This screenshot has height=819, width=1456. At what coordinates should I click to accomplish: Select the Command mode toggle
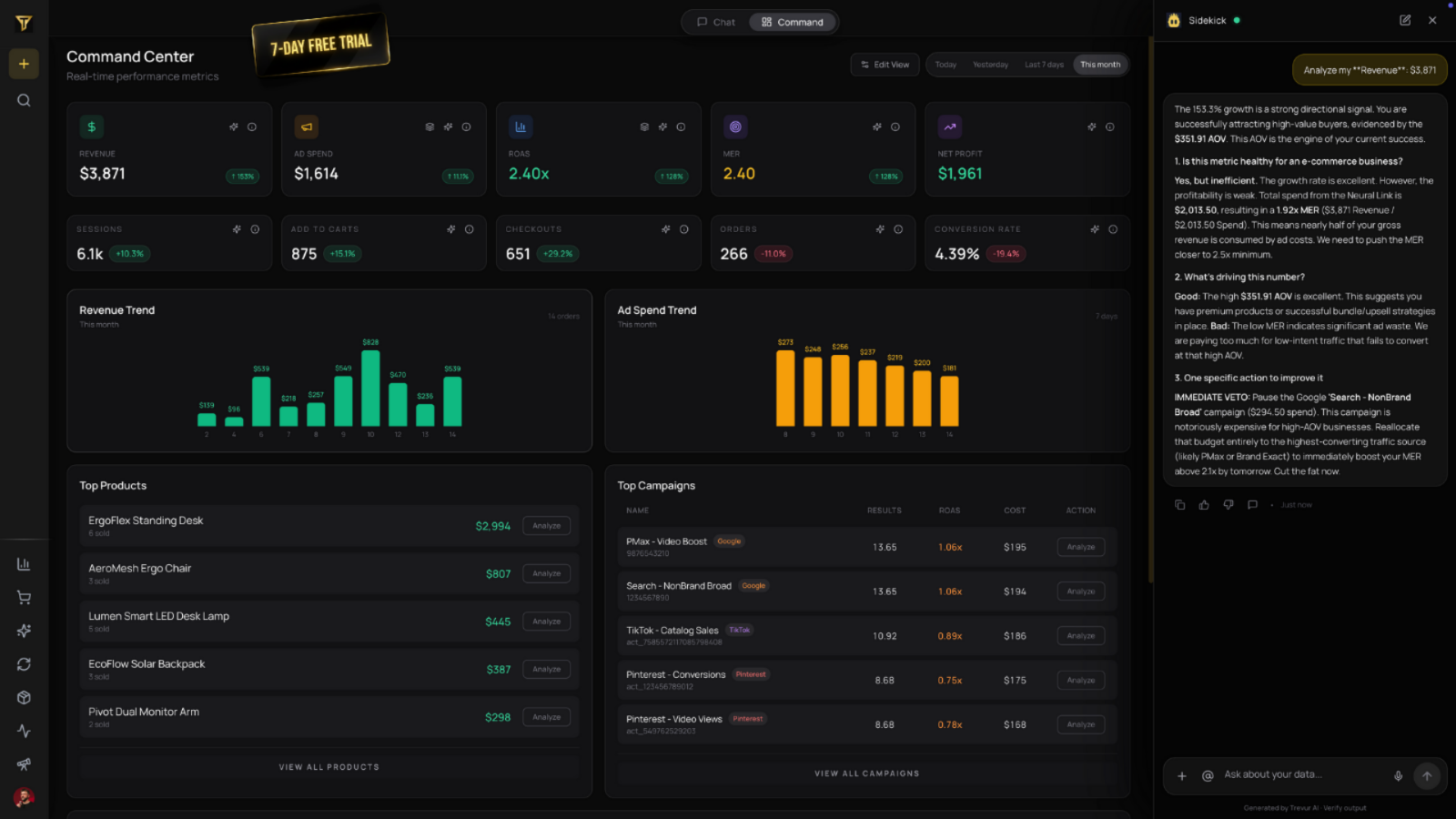[x=793, y=22]
